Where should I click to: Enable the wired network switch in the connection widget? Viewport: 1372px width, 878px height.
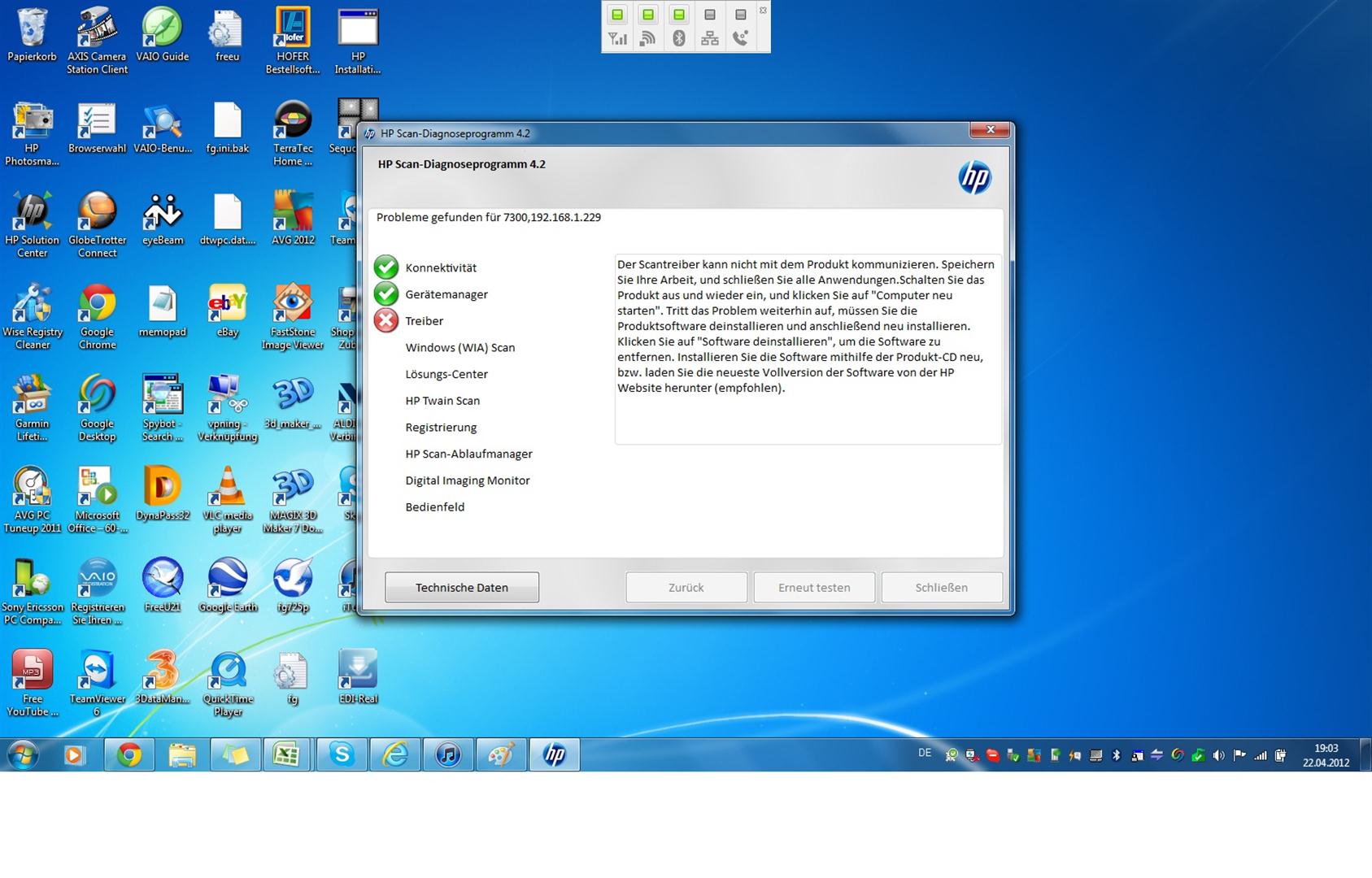coord(710,15)
